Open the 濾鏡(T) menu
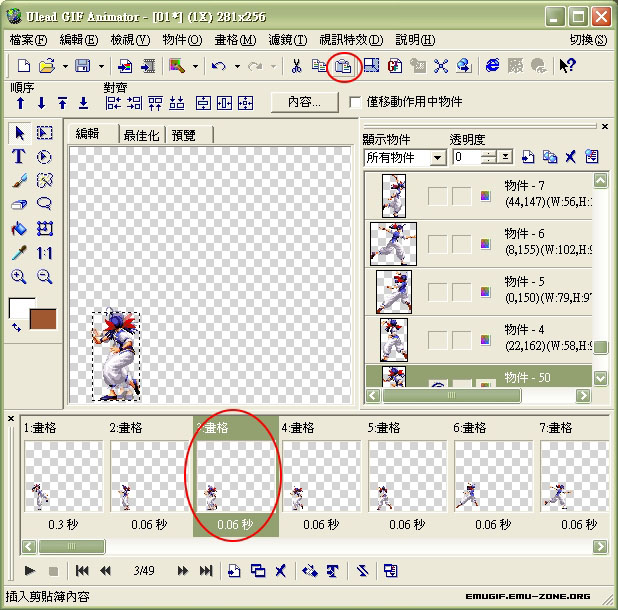Viewport: 618px width, 610px height. [x=287, y=40]
